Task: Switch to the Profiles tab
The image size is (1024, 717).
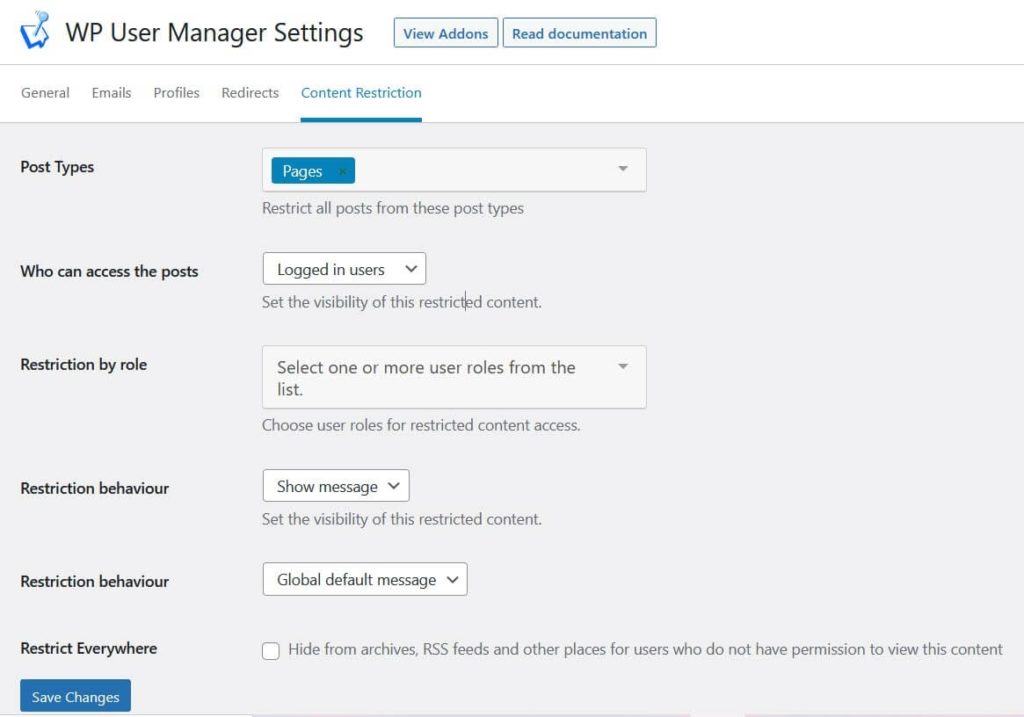Action: point(176,93)
